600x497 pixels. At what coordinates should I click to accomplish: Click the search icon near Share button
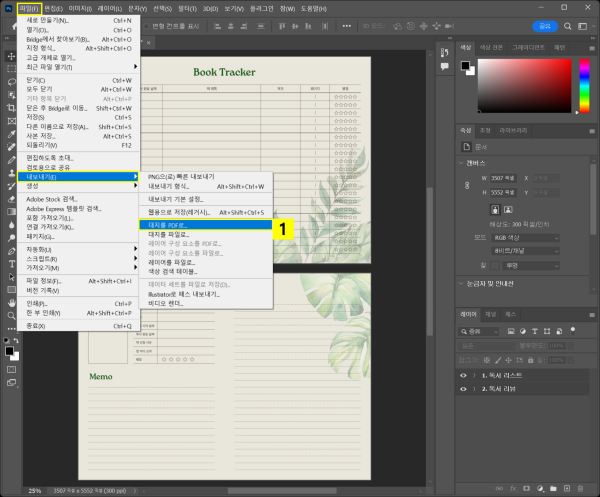click(x=568, y=26)
